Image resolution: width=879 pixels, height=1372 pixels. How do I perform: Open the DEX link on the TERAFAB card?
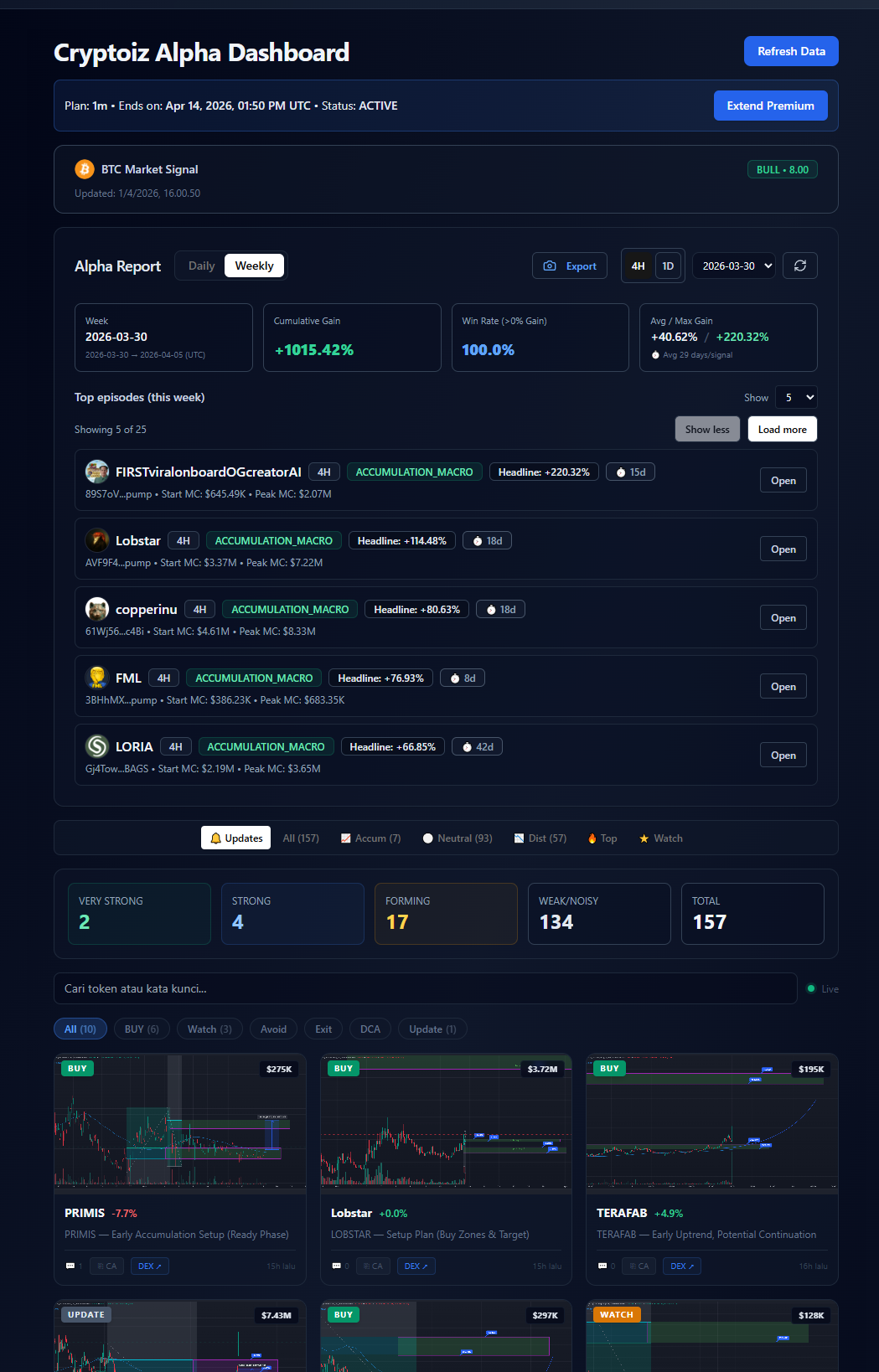pos(682,1266)
